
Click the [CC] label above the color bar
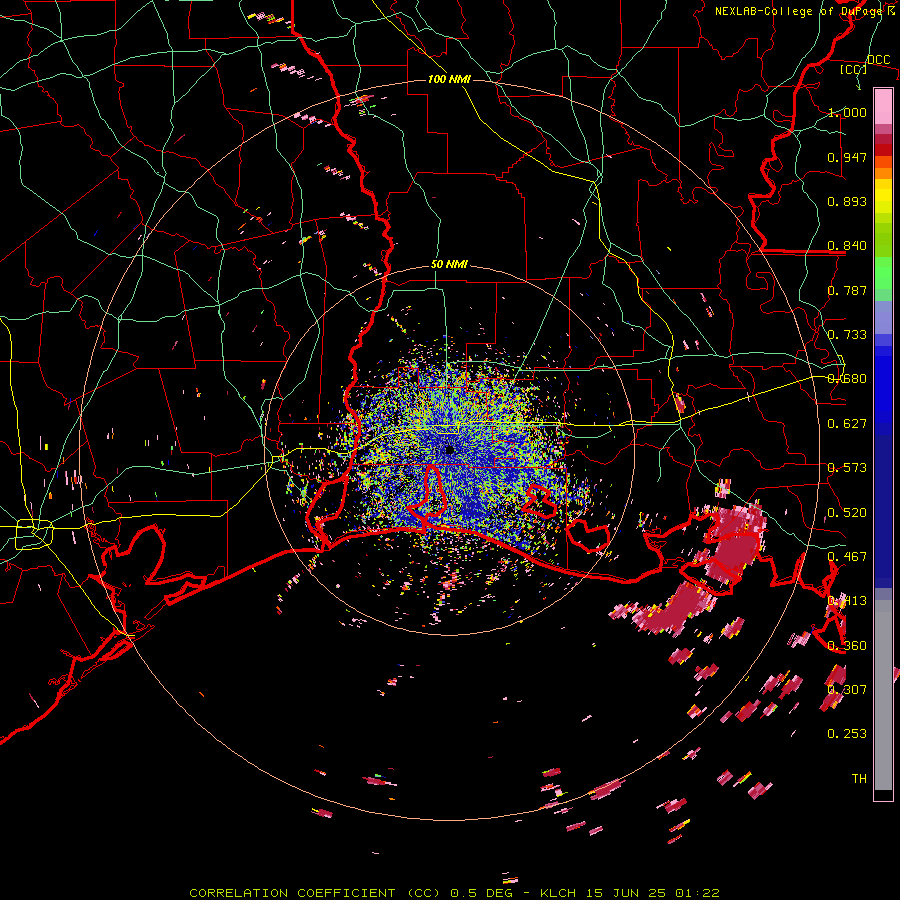point(854,69)
